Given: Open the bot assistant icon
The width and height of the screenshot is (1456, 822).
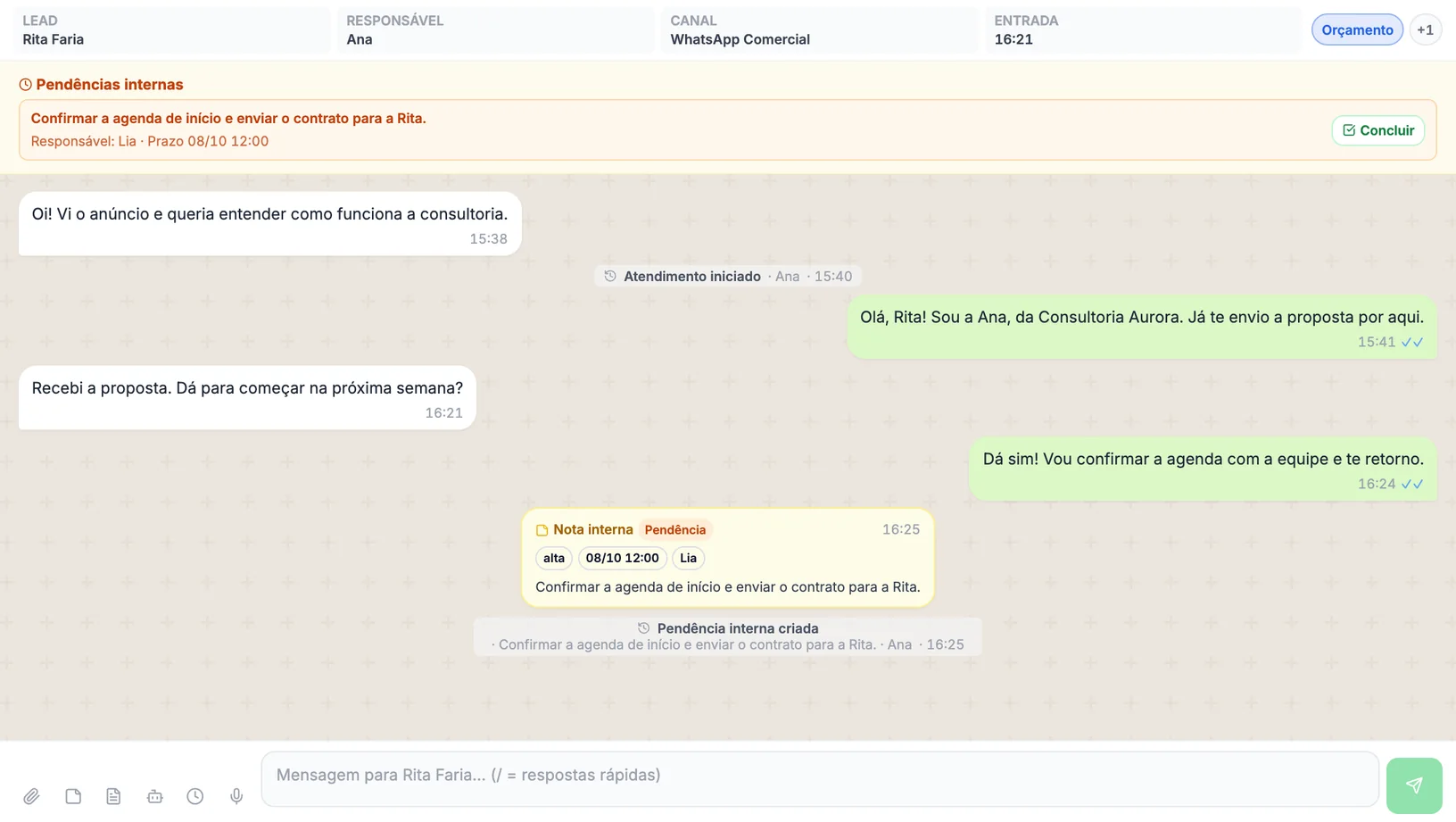Looking at the screenshot, I should (x=154, y=796).
